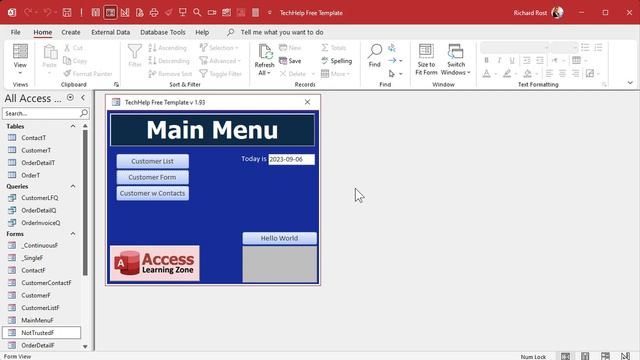Click the Customer List button
This screenshot has height=360, width=640.
[x=153, y=161]
